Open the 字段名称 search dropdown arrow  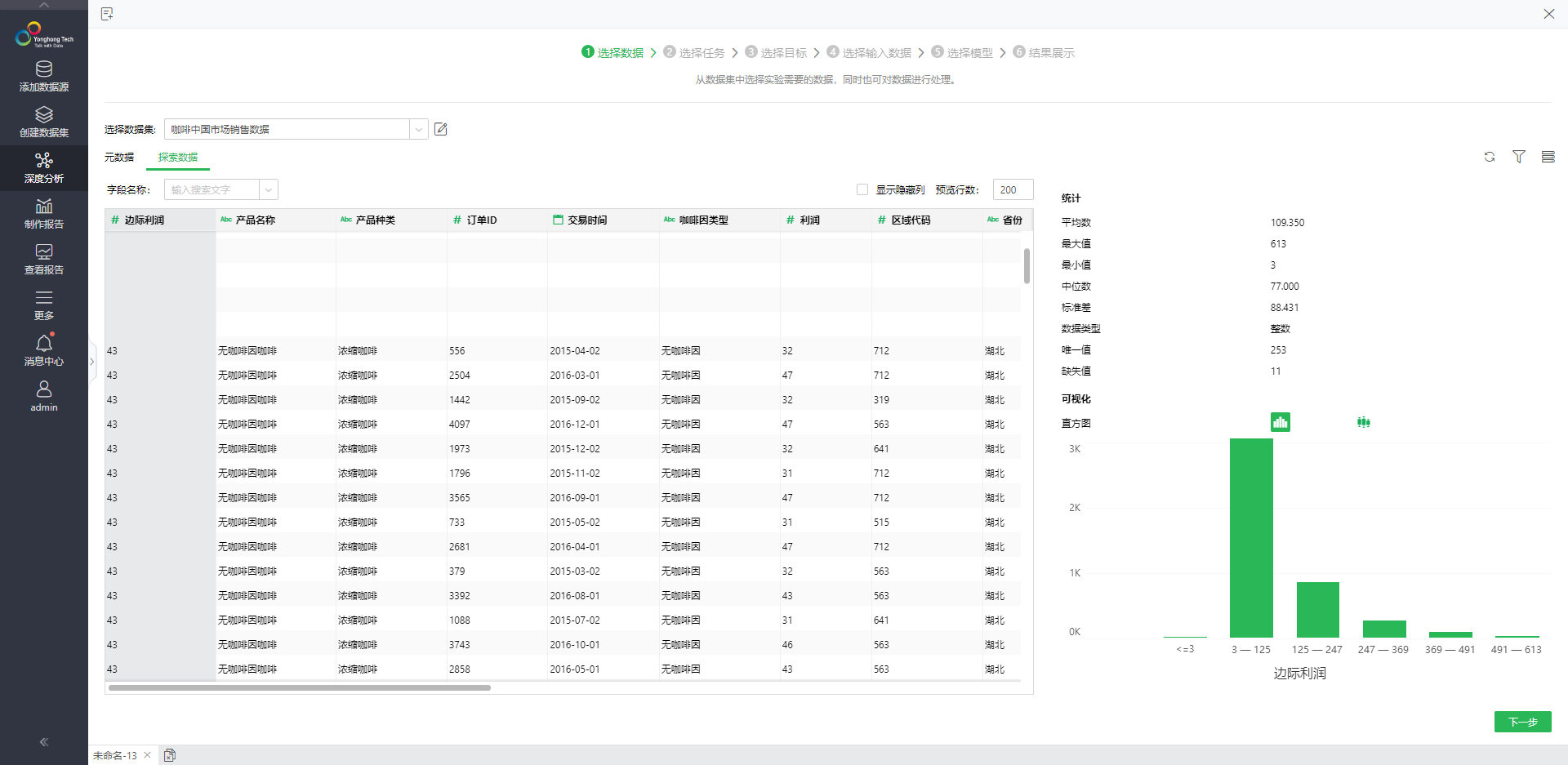[x=269, y=189]
